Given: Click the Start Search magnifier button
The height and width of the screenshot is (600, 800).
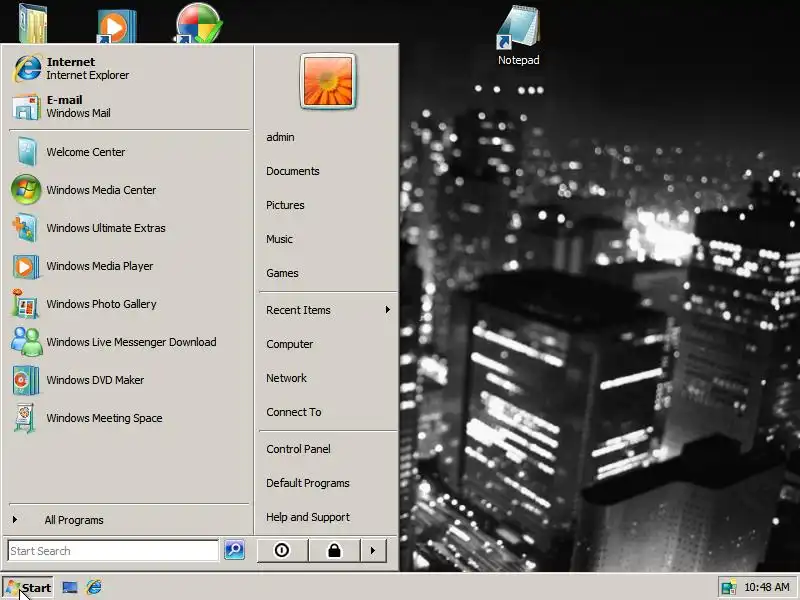Looking at the screenshot, I should point(235,550).
